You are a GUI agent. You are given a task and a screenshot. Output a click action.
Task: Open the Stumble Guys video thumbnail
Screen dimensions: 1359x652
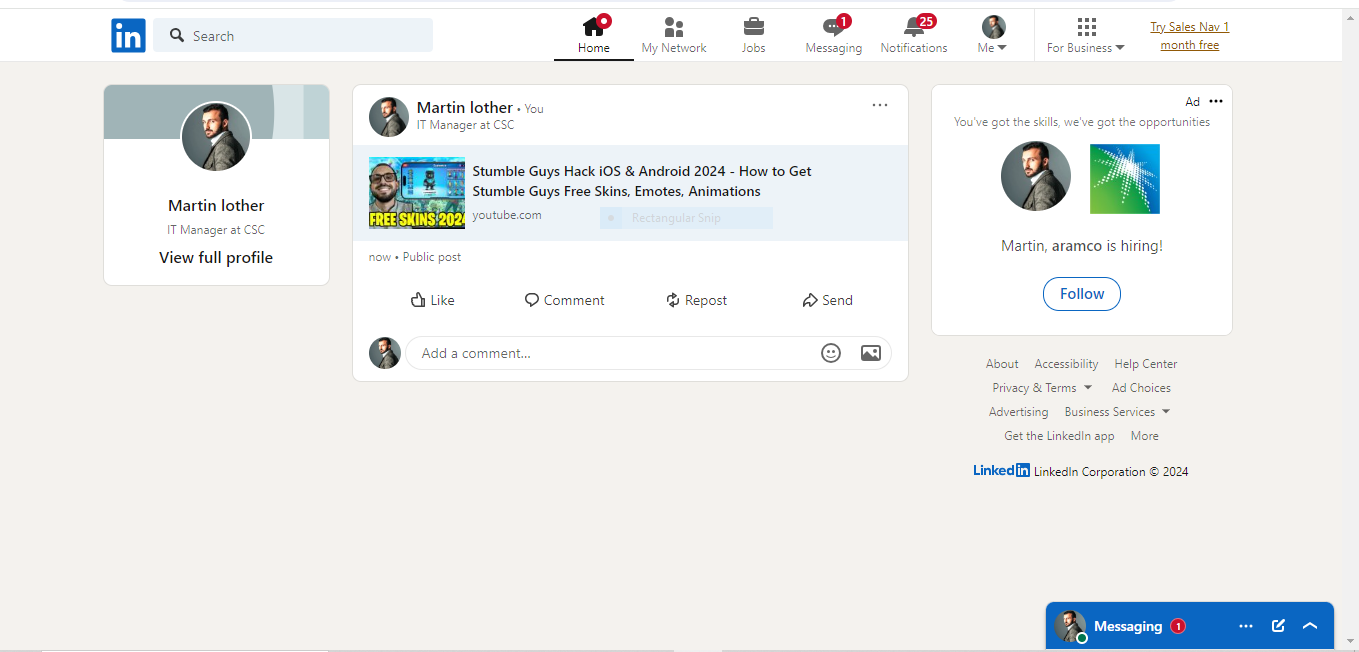point(417,193)
